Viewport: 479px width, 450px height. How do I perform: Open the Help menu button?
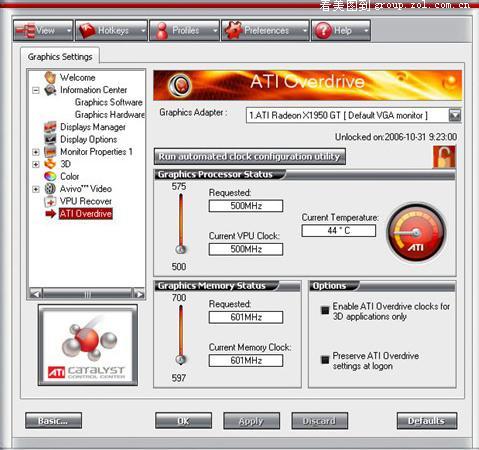(341, 30)
